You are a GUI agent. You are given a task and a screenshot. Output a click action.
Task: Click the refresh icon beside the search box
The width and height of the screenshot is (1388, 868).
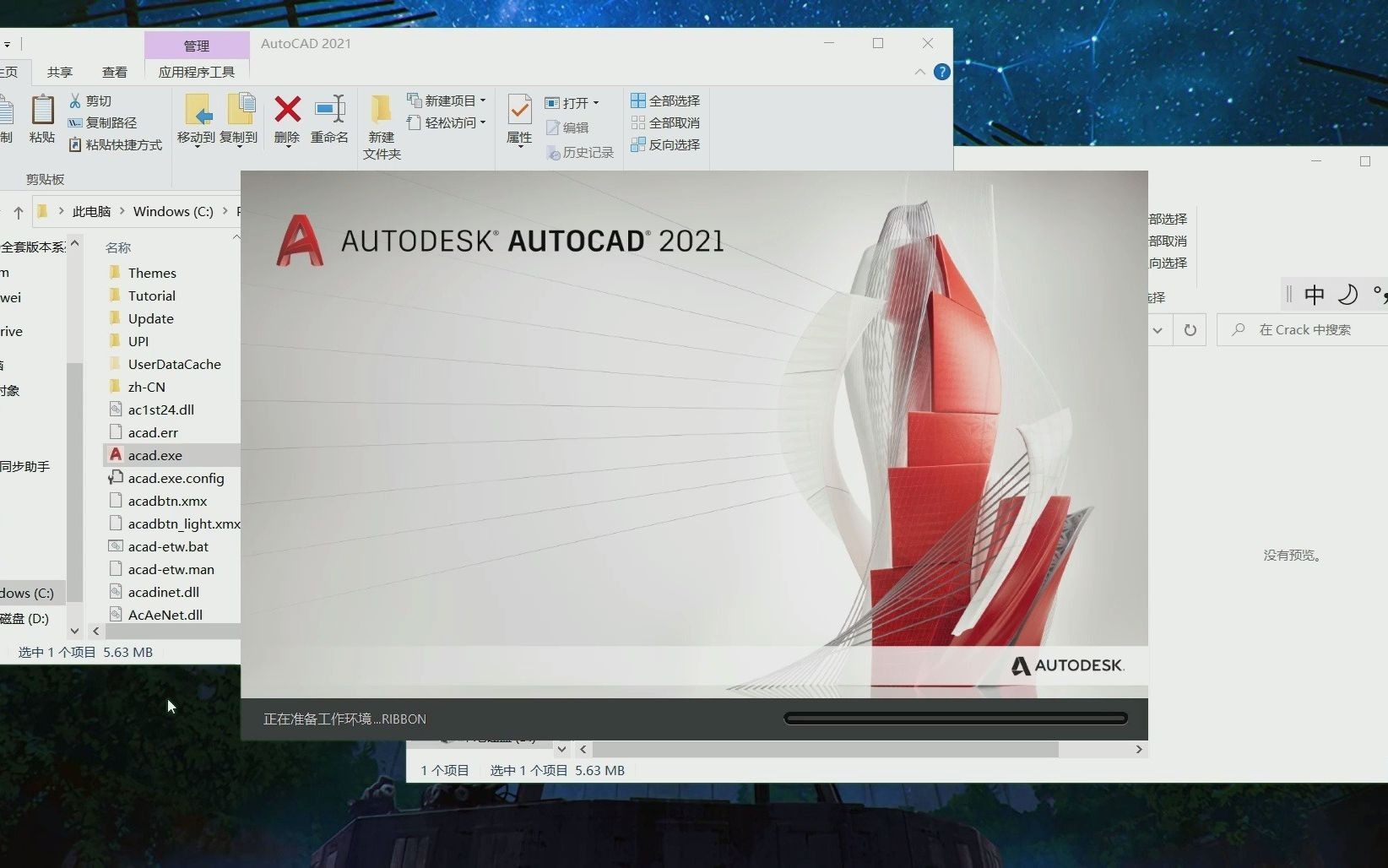point(1190,329)
